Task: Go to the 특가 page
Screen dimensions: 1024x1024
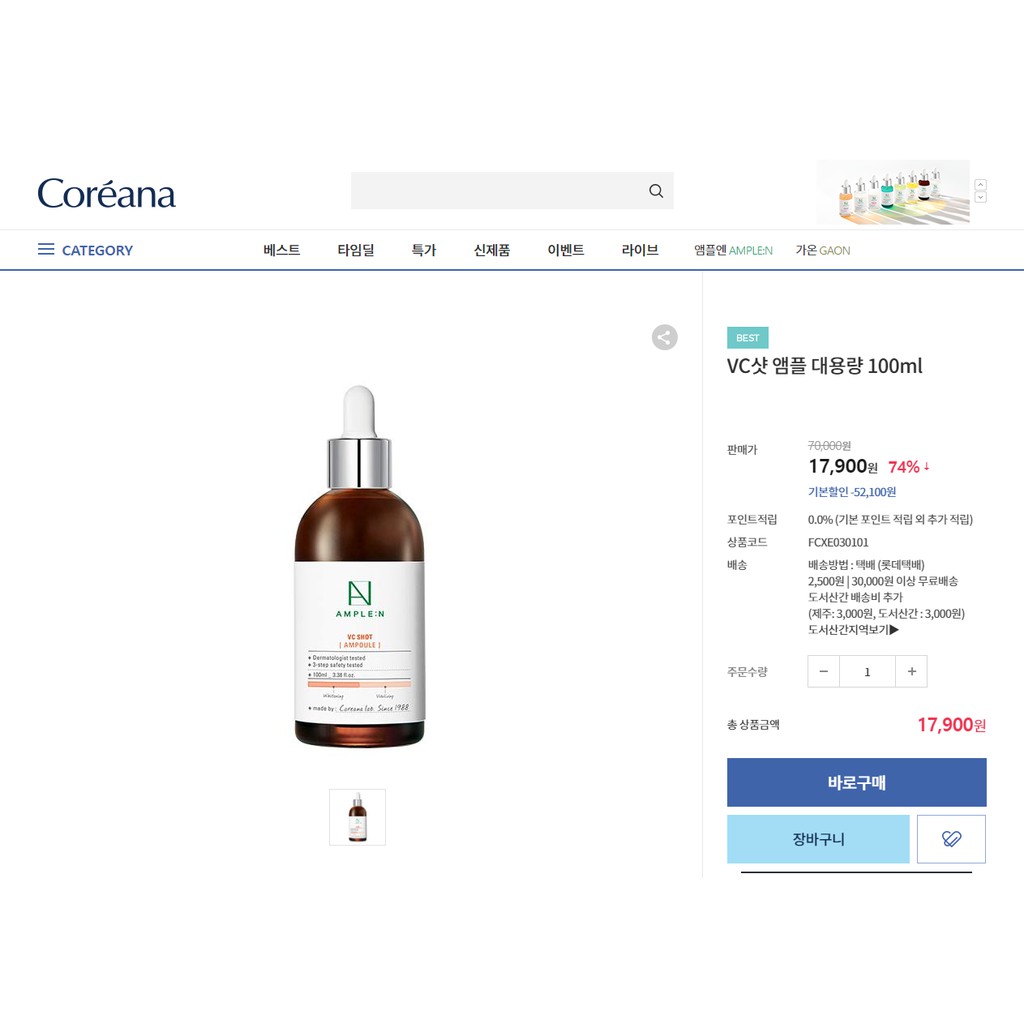Action: pos(423,250)
